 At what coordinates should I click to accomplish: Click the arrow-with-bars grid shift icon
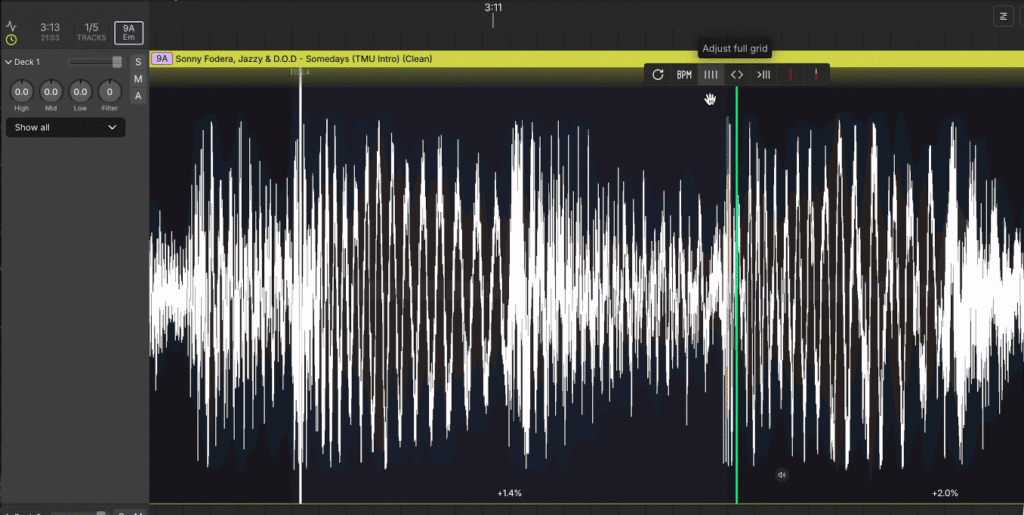pyautogui.click(x=763, y=74)
